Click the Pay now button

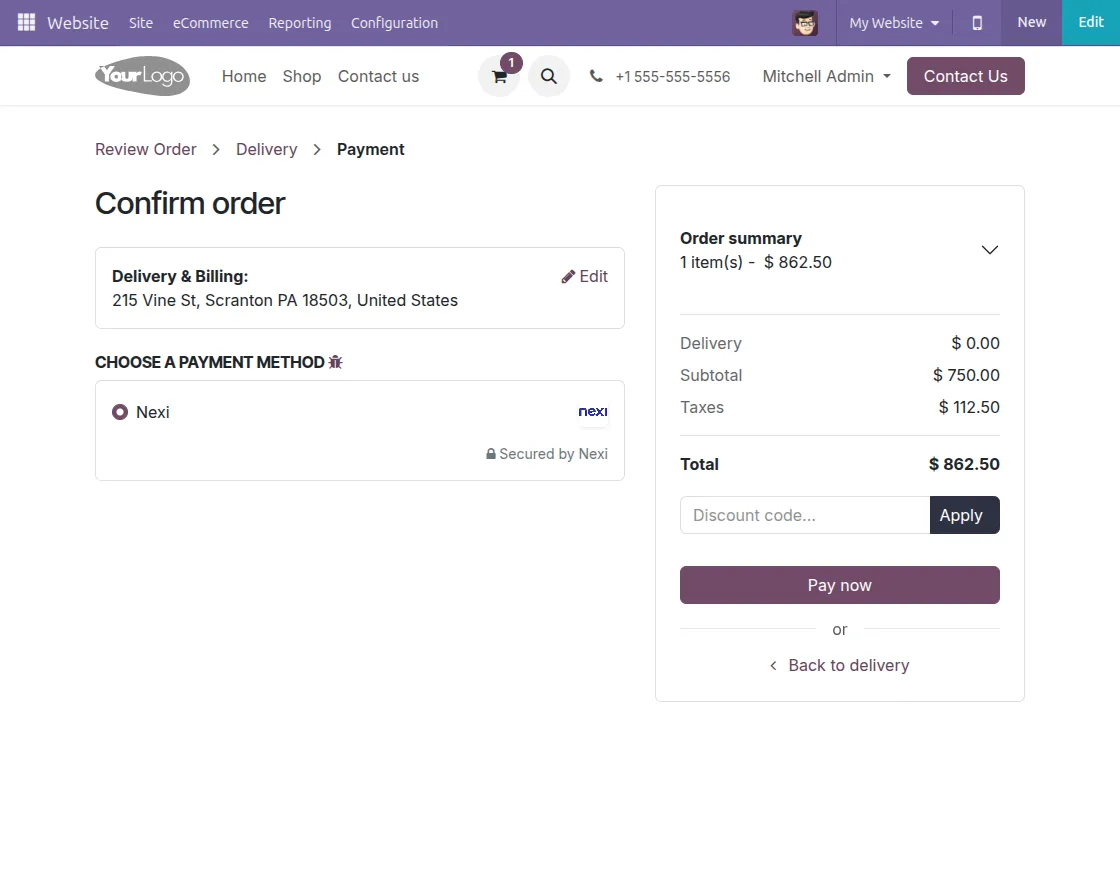(839, 585)
